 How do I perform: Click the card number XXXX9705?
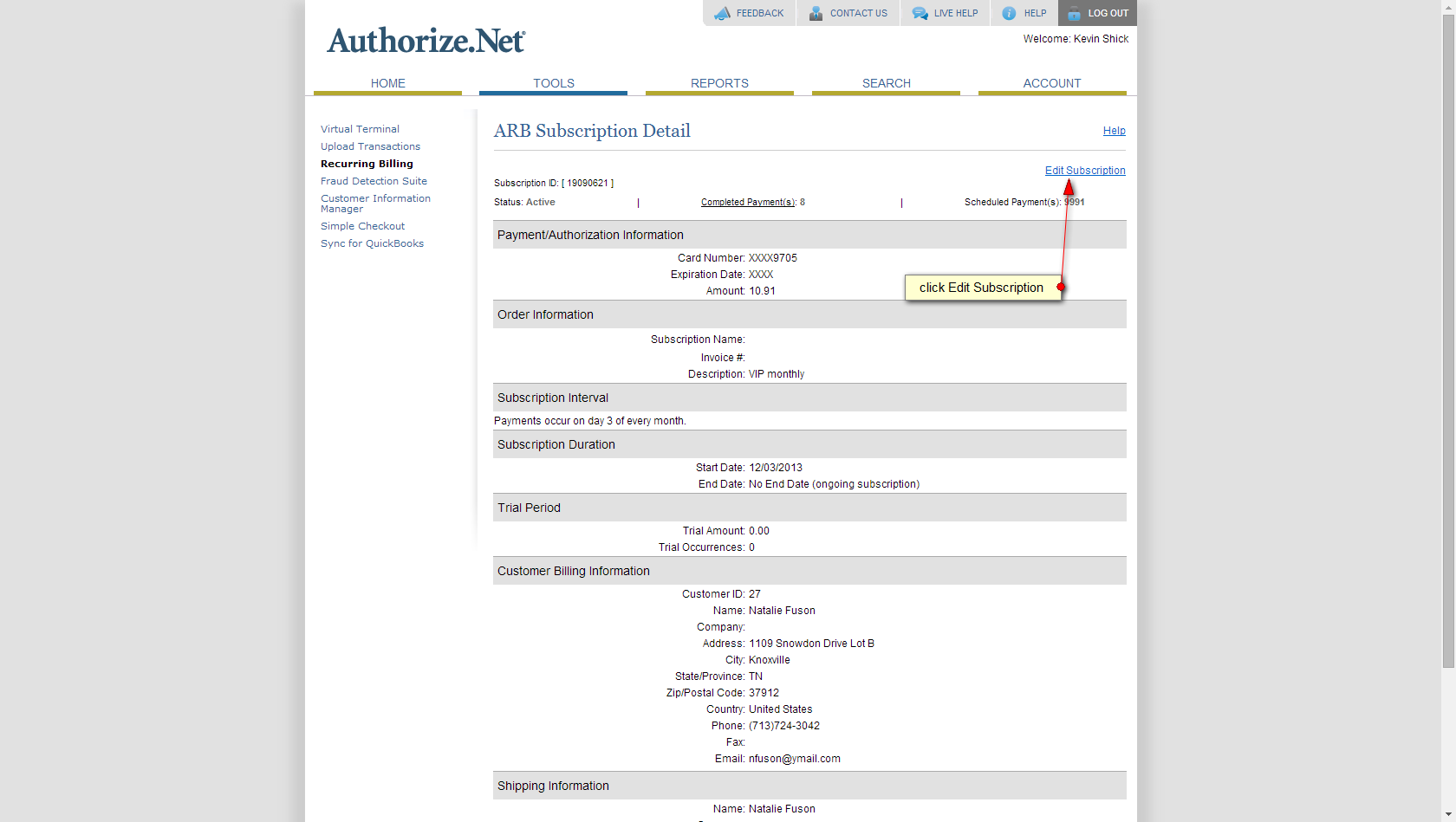773,258
